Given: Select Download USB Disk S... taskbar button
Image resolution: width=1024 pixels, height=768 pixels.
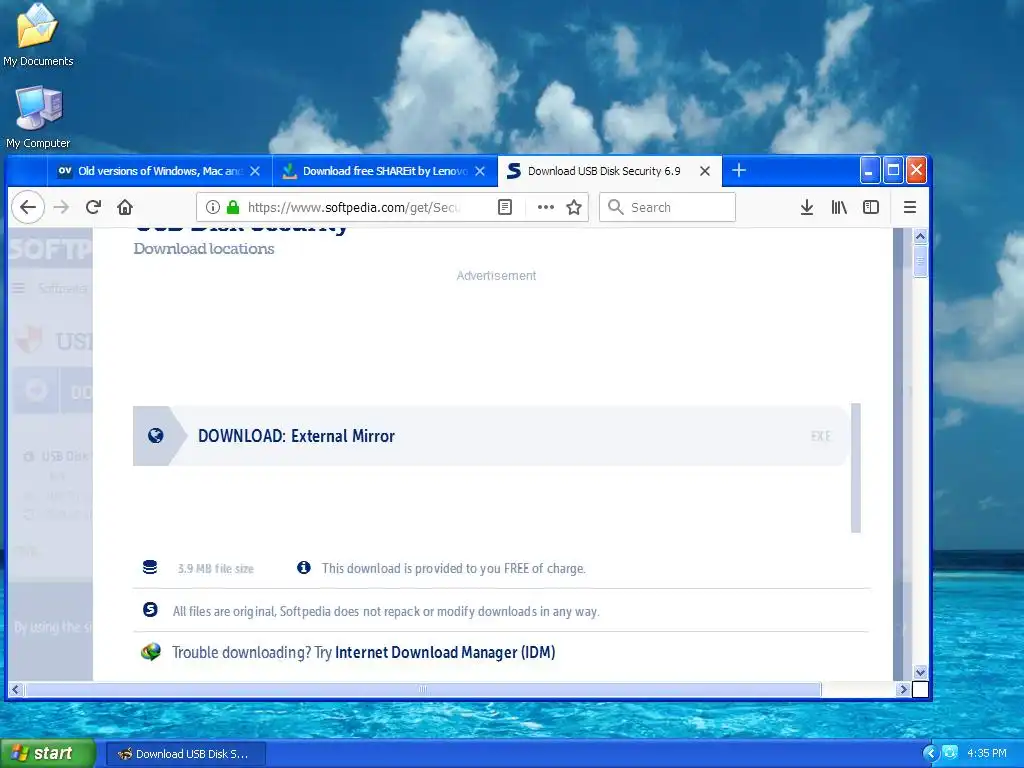Looking at the screenshot, I should pyautogui.click(x=185, y=754).
